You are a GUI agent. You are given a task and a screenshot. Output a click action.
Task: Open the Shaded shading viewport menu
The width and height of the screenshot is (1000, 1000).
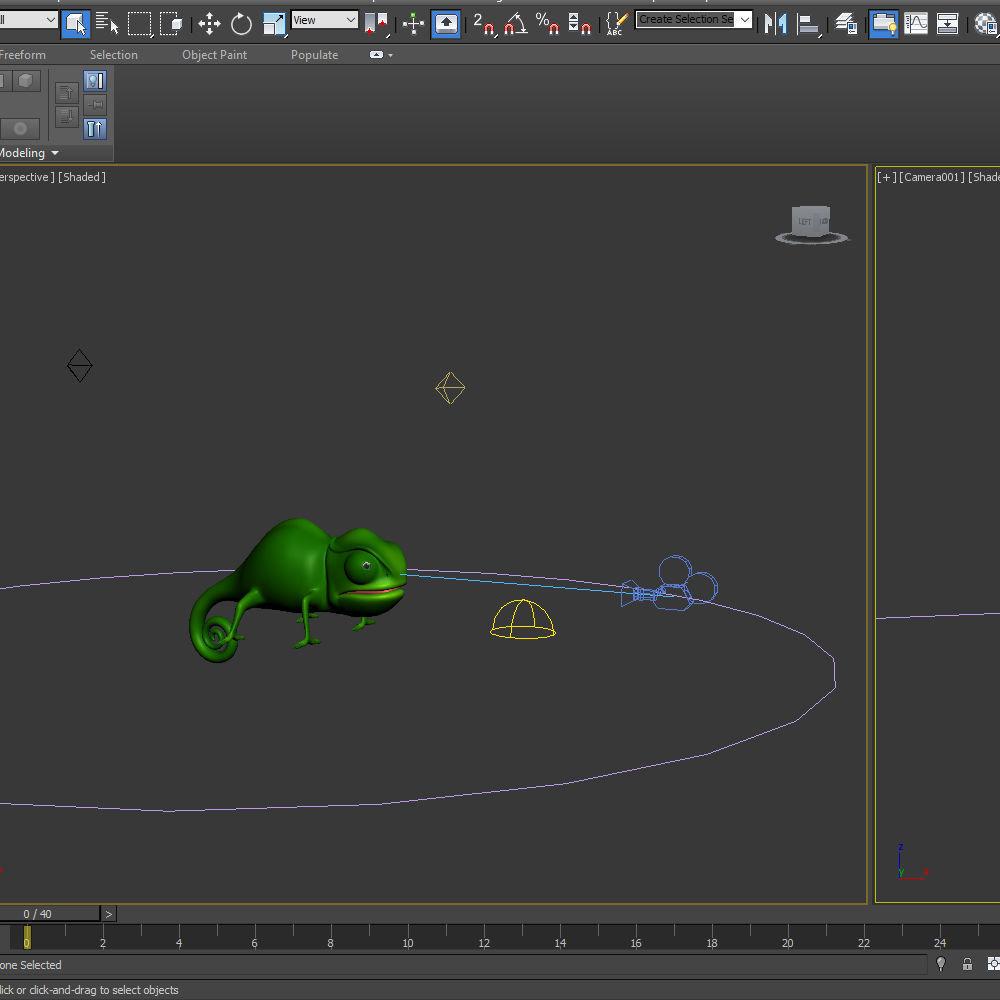pyautogui.click(x=82, y=177)
